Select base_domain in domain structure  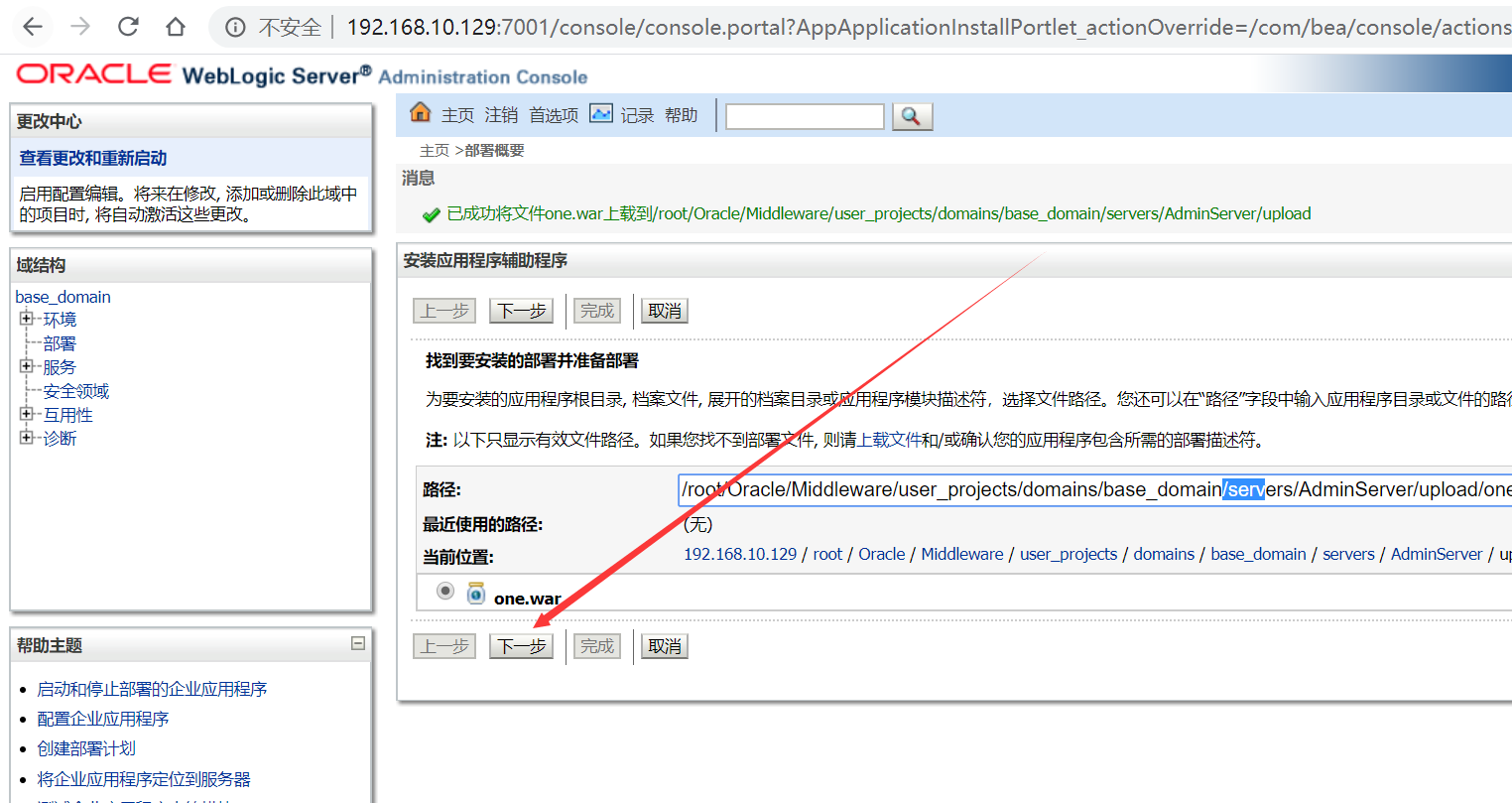click(63, 297)
